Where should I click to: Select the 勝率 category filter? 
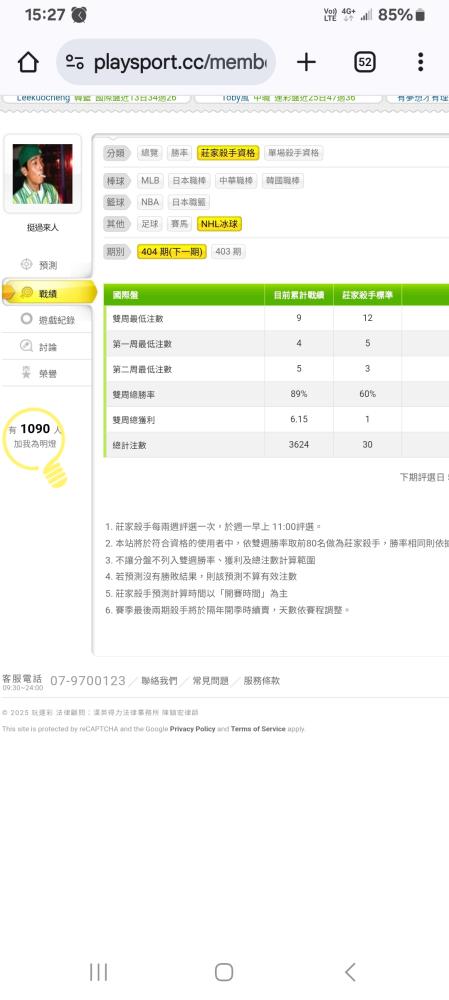tap(179, 153)
